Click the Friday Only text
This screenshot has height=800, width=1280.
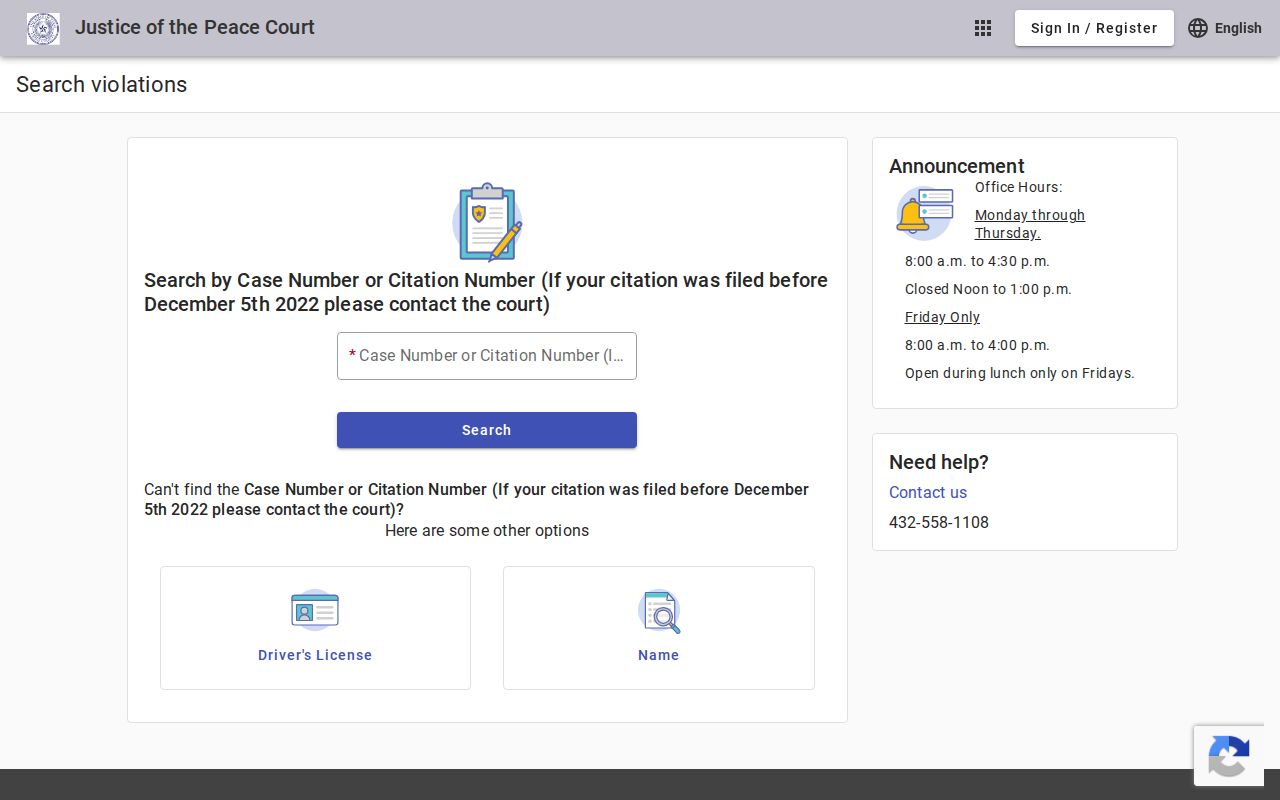[x=942, y=317]
